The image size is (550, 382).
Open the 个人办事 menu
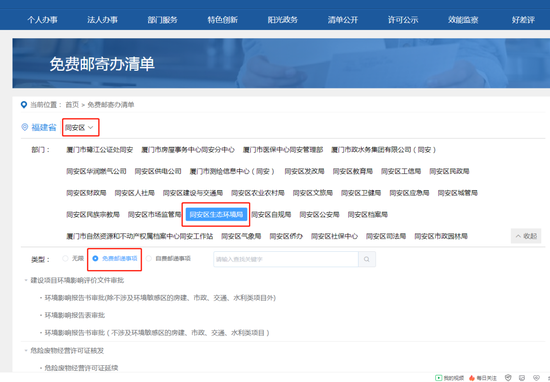[x=42, y=20]
